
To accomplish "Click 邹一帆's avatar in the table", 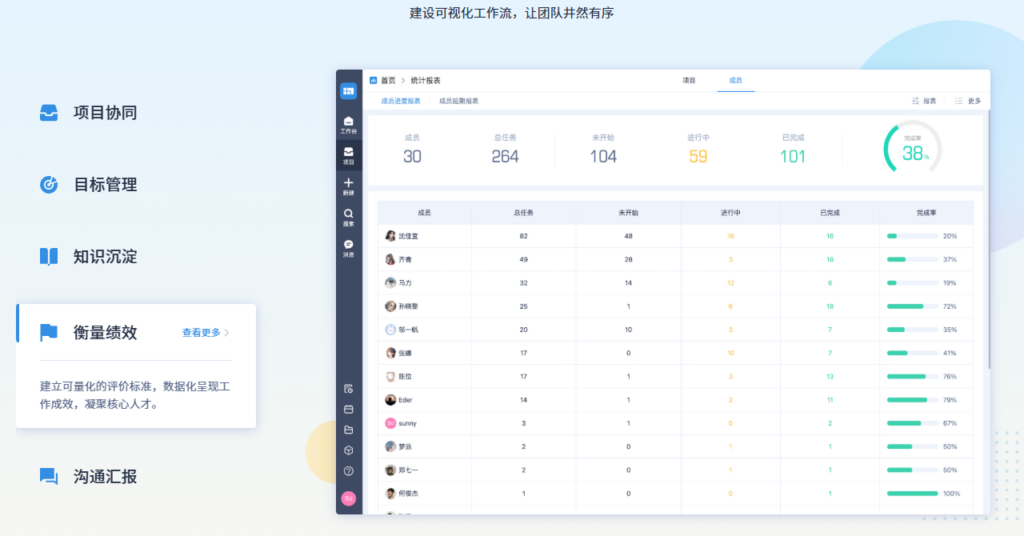I will [x=391, y=330].
